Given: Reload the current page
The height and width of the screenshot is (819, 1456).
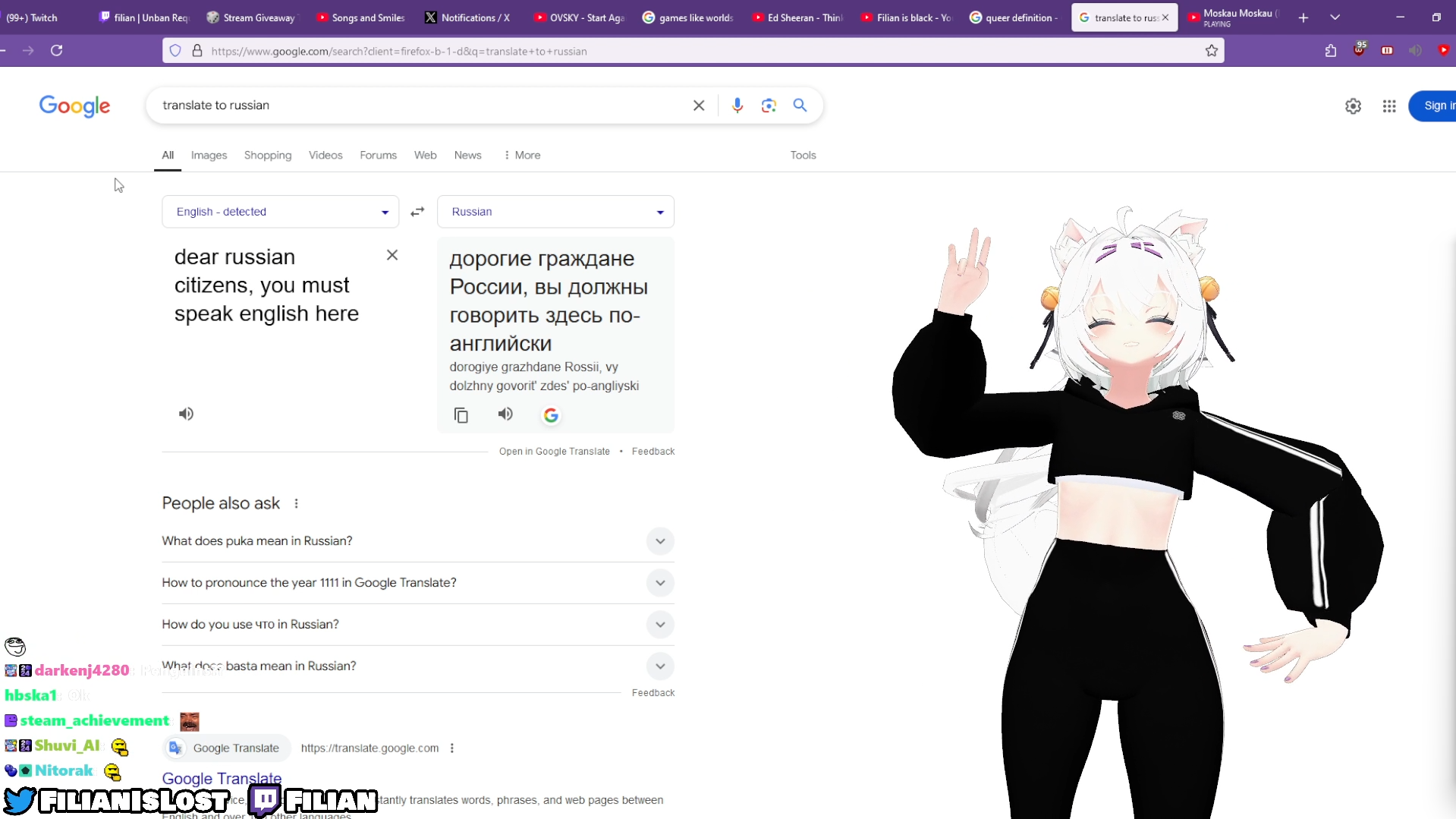Looking at the screenshot, I should tap(56, 51).
